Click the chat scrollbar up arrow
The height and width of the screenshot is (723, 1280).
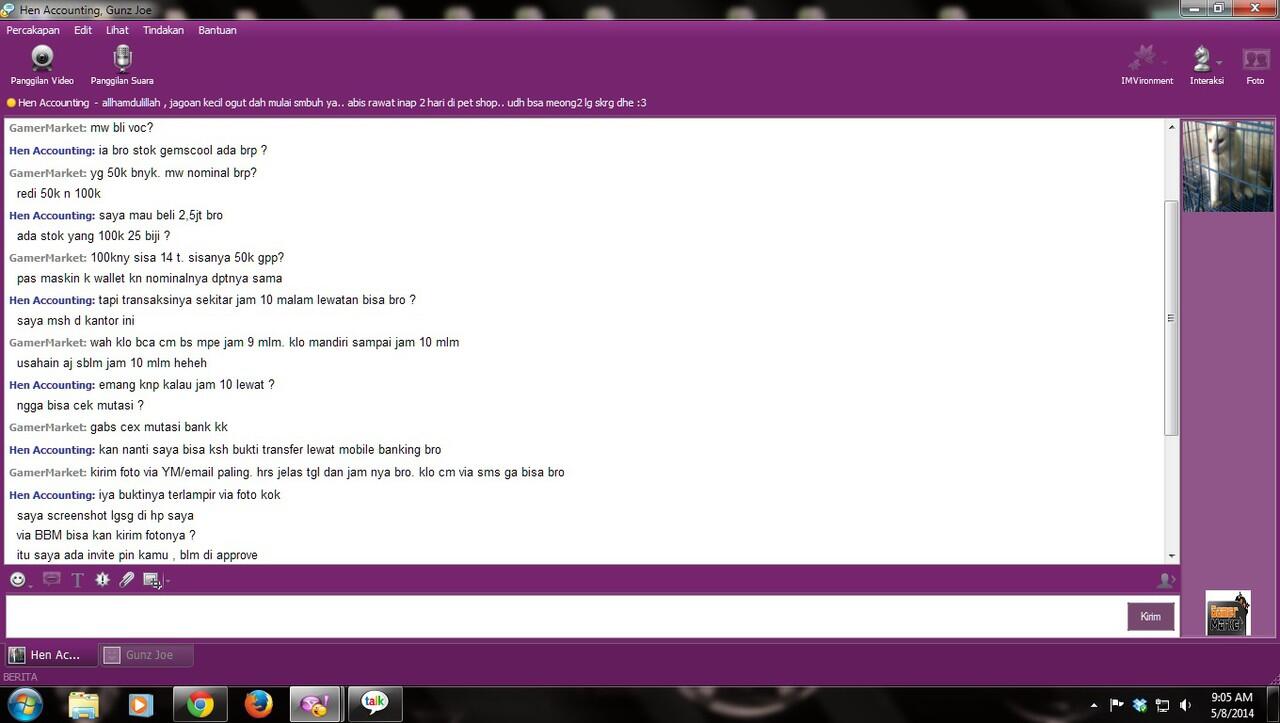1172,127
